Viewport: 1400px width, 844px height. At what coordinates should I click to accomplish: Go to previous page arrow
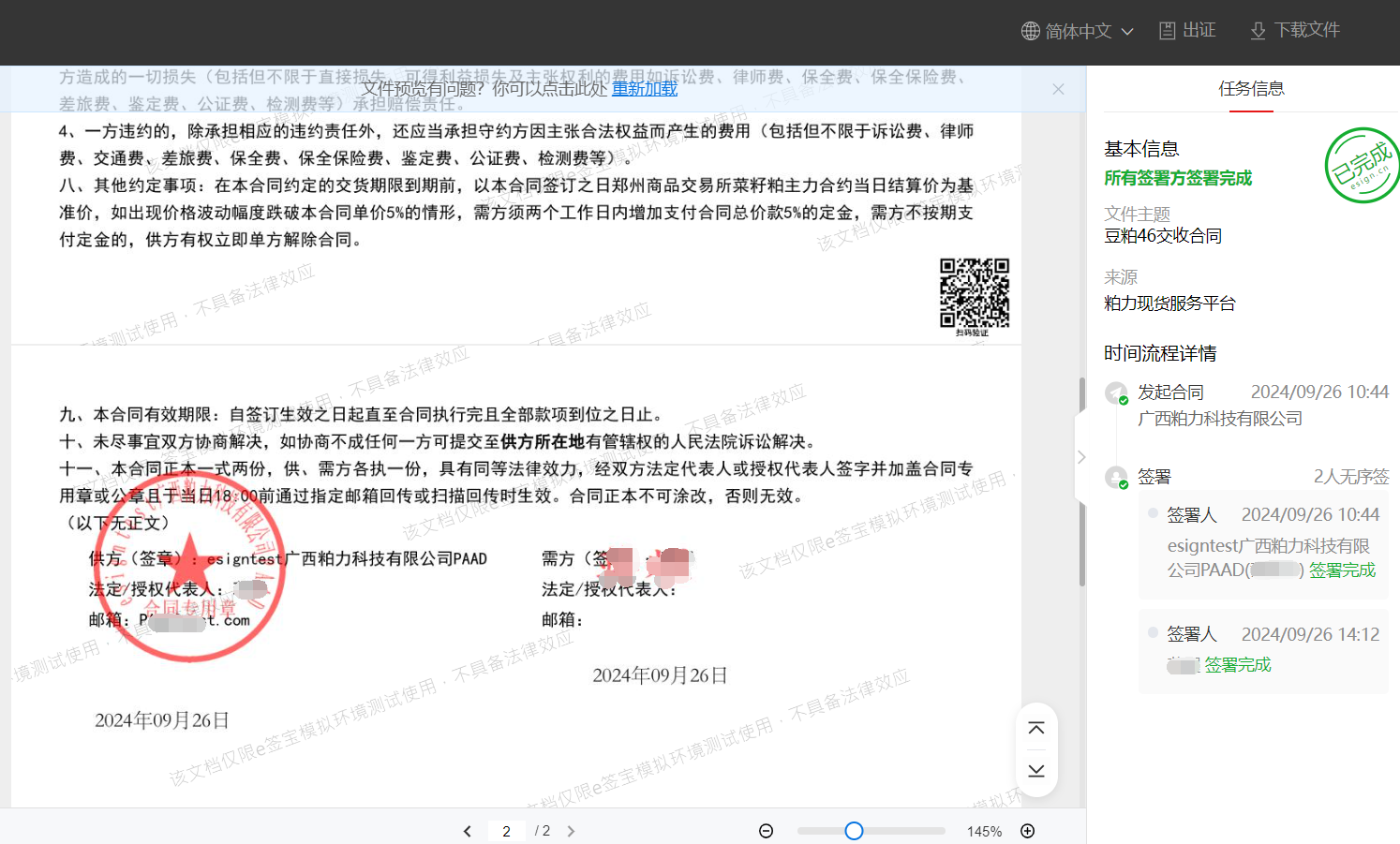[467, 831]
